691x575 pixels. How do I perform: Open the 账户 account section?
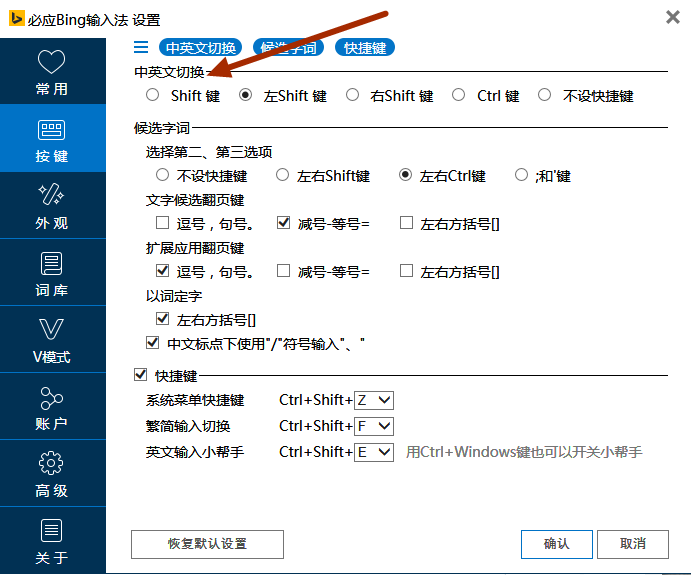pyautogui.click(x=52, y=407)
